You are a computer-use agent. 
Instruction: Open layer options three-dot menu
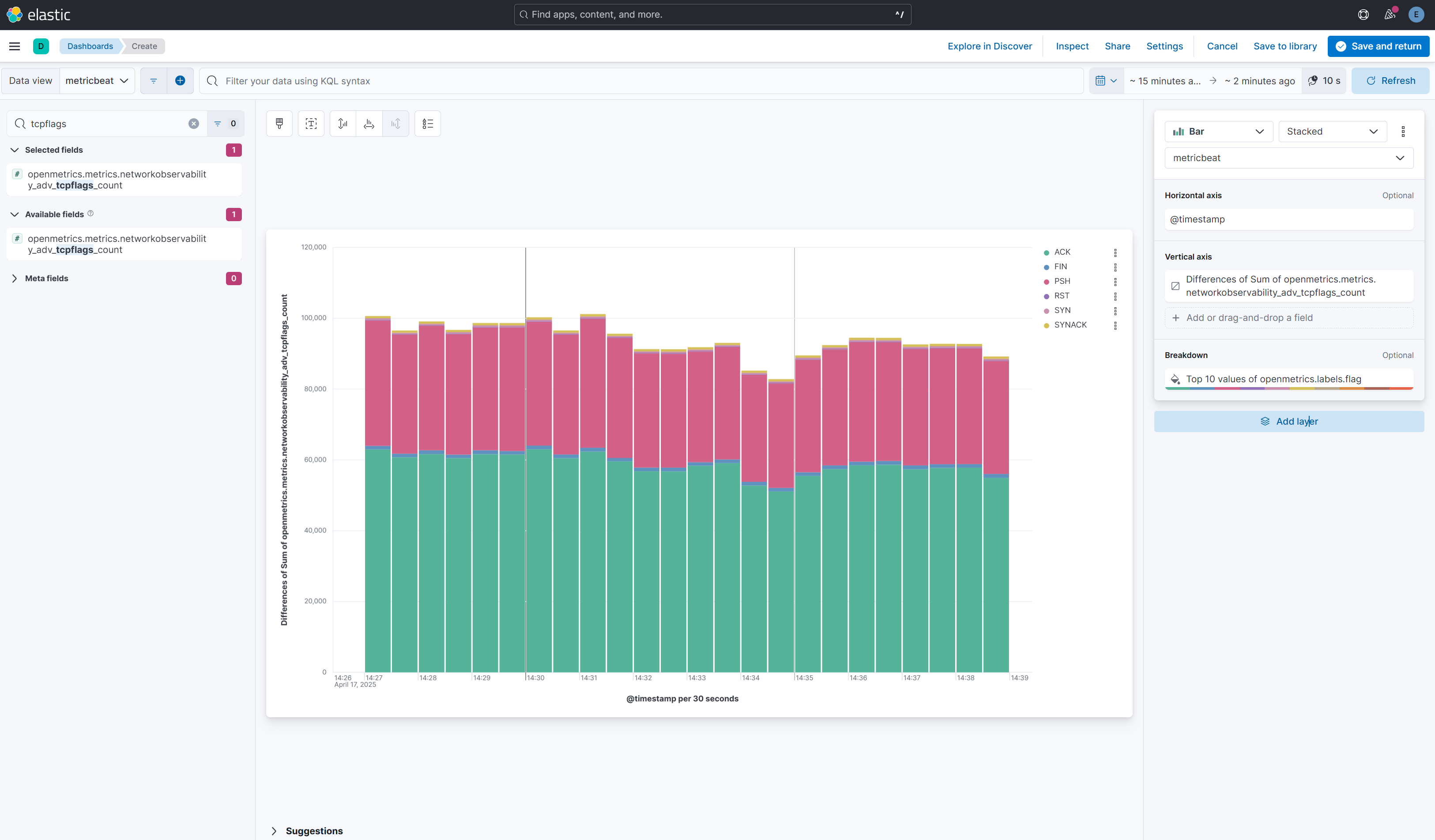[1403, 132]
